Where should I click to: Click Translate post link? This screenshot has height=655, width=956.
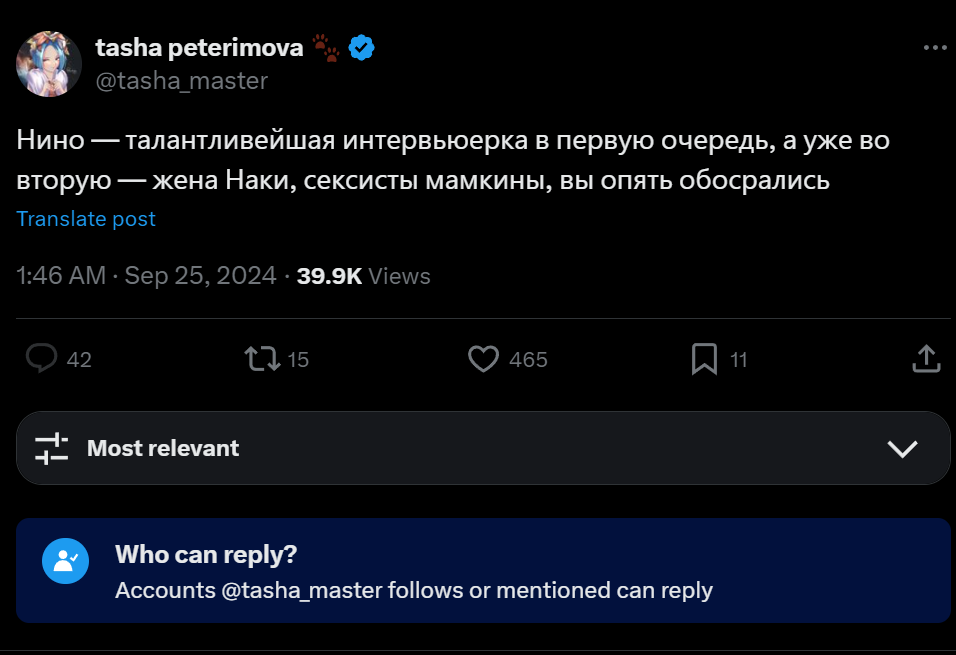click(x=86, y=218)
